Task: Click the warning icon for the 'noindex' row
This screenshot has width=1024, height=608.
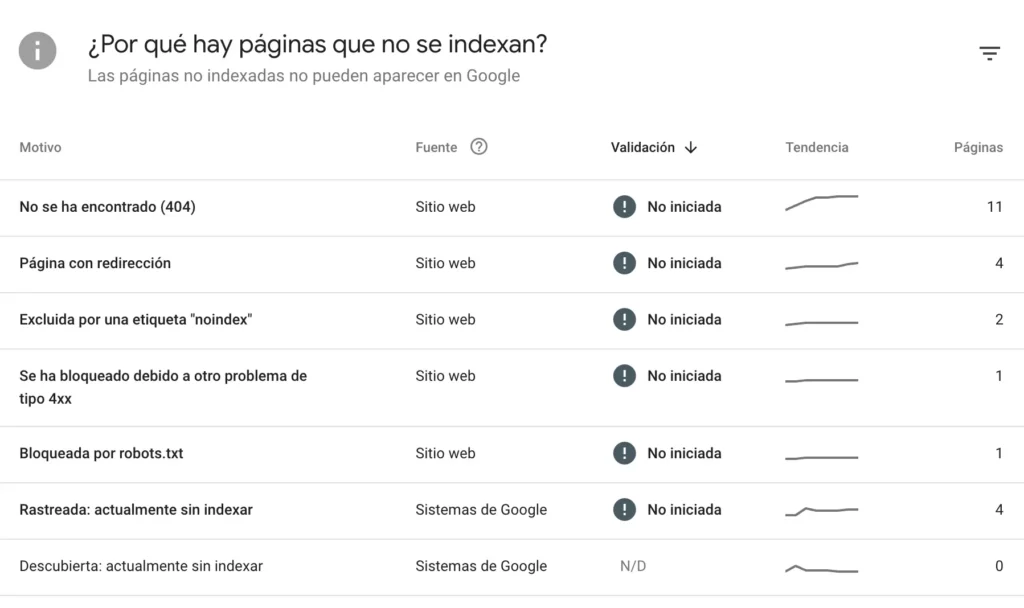Action: click(625, 319)
